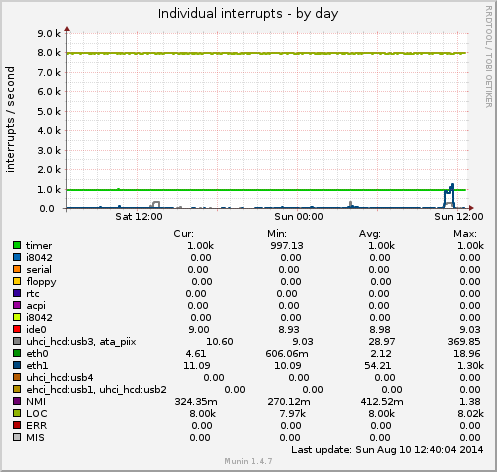Click the Sun 00:00 time axis label
497x472 pixels.
point(299,217)
